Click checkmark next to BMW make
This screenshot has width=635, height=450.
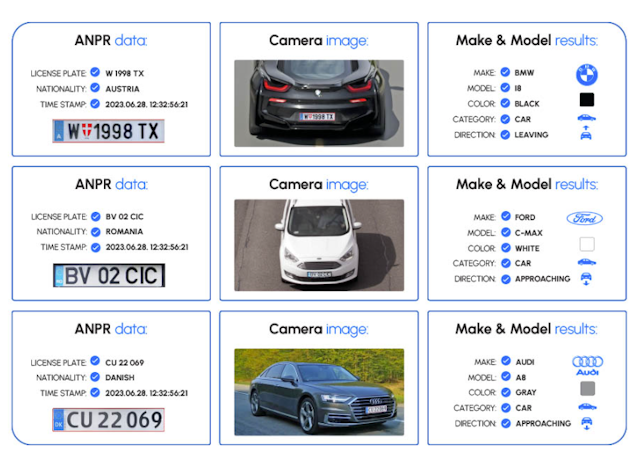tap(505, 72)
